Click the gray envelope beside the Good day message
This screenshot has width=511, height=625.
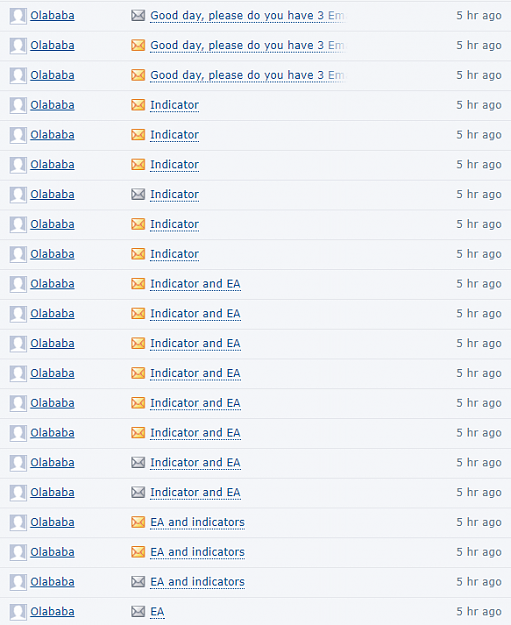(138, 16)
